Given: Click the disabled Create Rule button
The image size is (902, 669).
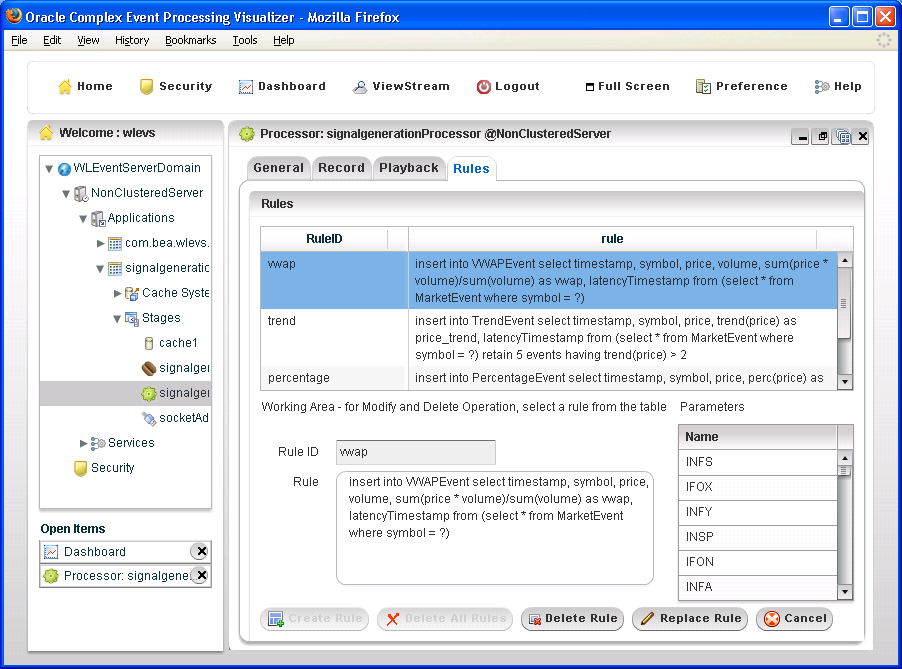Looking at the screenshot, I should [x=314, y=619].
